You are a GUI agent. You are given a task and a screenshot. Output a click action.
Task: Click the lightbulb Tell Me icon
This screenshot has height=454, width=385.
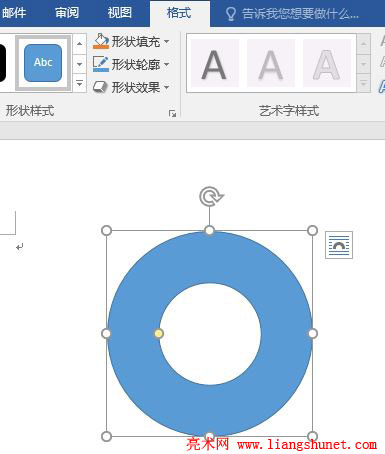coord(231,14)
